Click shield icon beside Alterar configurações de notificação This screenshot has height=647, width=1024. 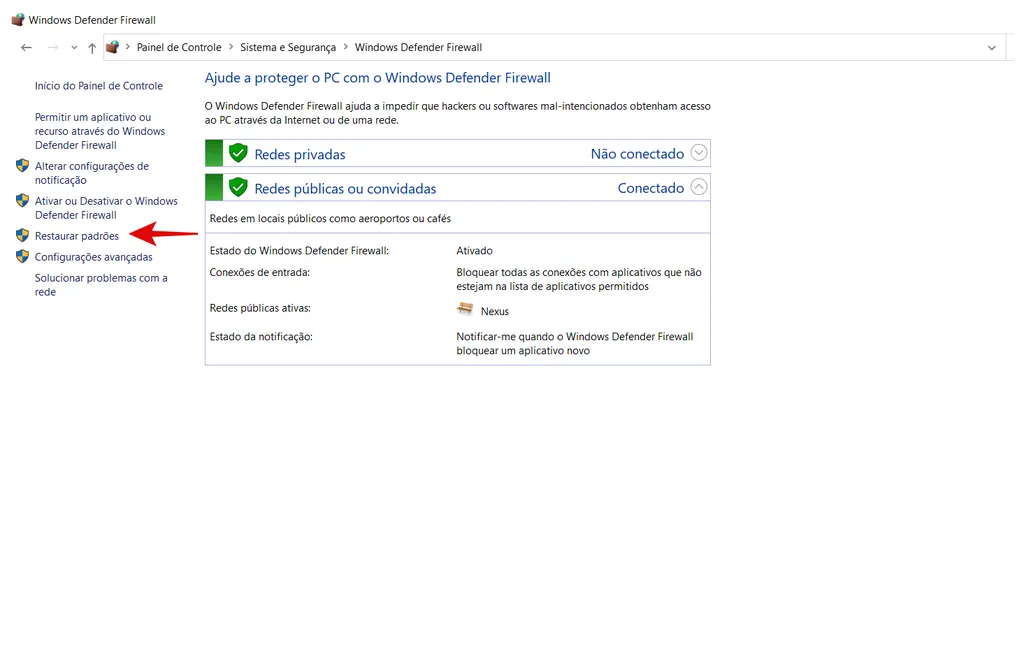point(22,165)
